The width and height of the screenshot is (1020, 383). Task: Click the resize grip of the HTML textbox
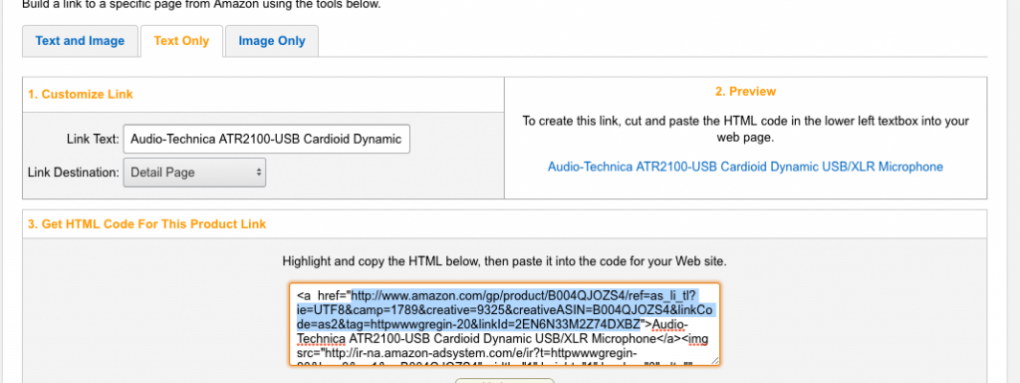(x=715, y=360)
